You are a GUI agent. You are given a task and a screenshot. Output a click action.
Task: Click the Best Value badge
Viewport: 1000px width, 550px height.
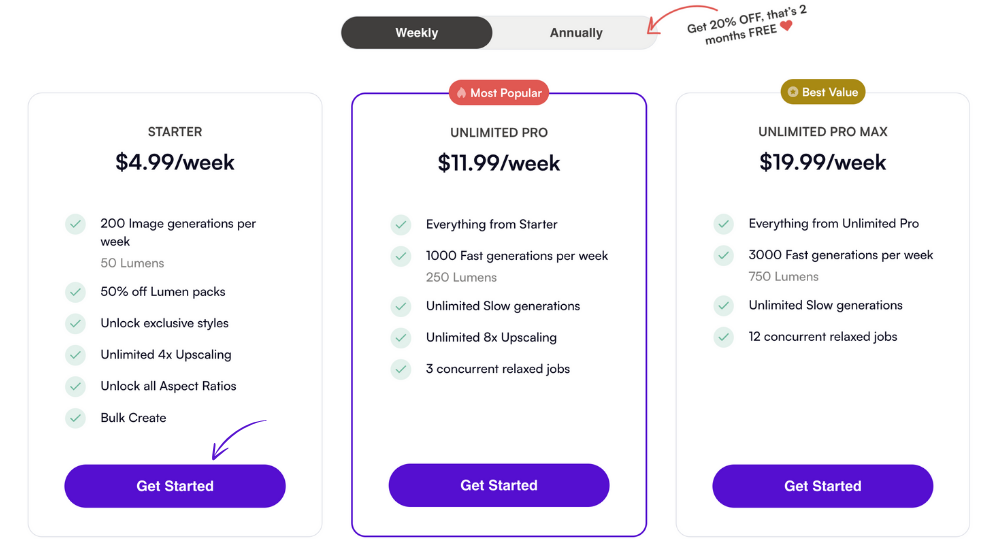coord(823,92)
